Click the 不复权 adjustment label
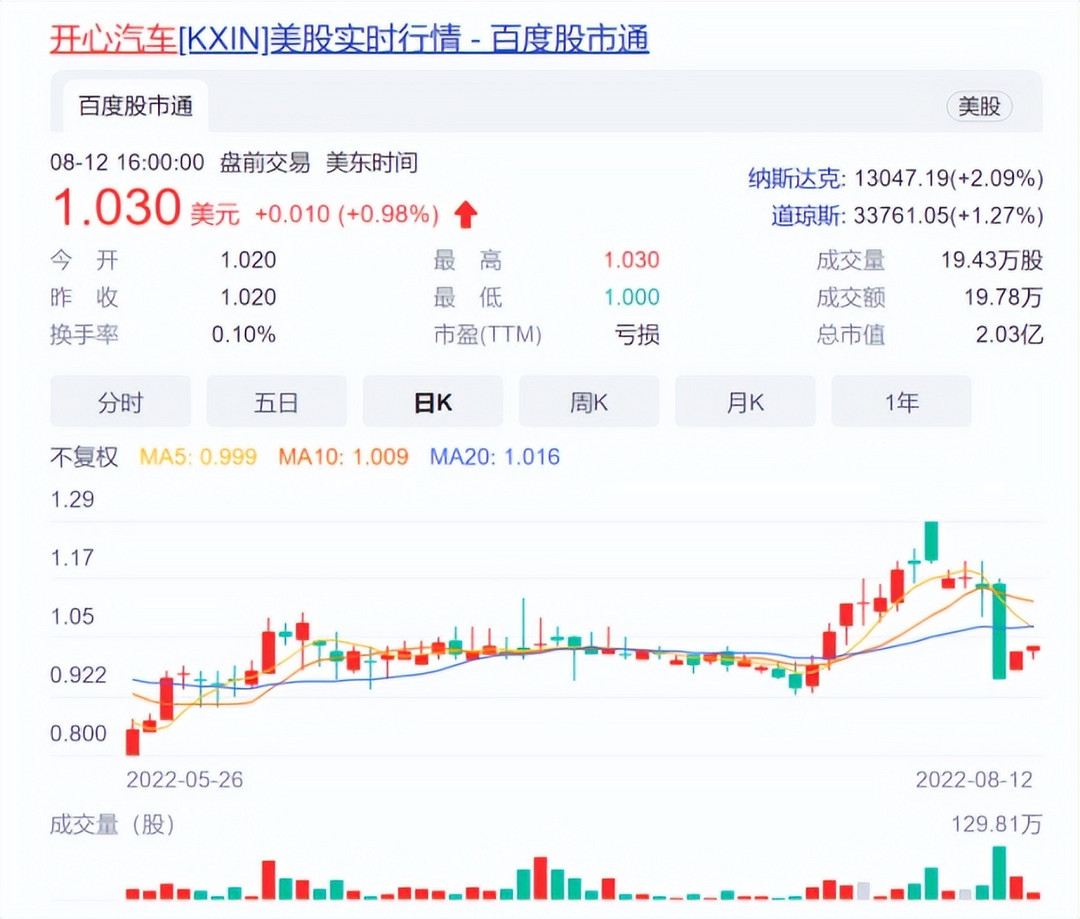This screenshot has width=1080, height=919. click(x=84, y=457)
